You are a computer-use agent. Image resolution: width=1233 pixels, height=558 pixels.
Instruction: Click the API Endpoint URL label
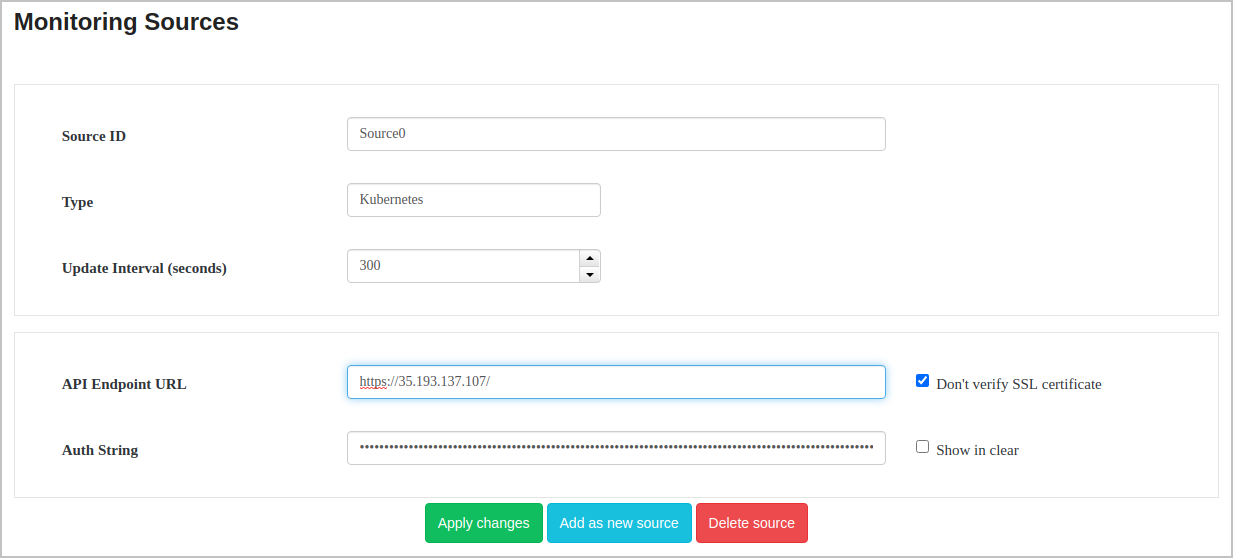point(124,384)
